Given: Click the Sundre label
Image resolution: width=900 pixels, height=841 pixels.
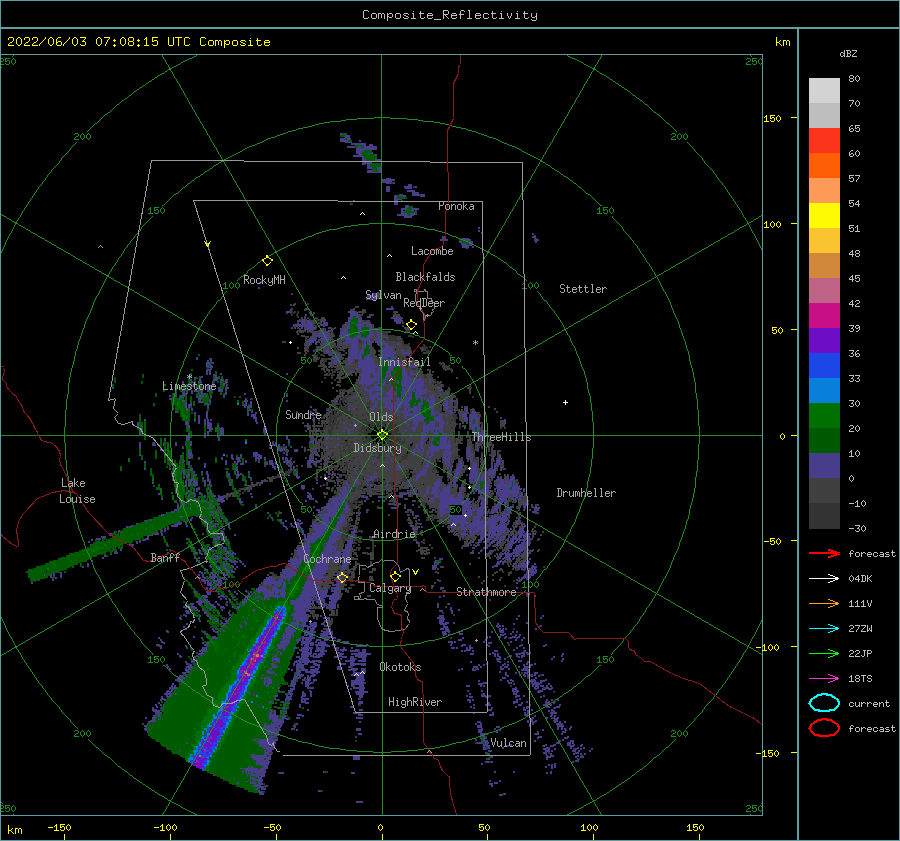Looking at the screenshot, I should [303, 414].
